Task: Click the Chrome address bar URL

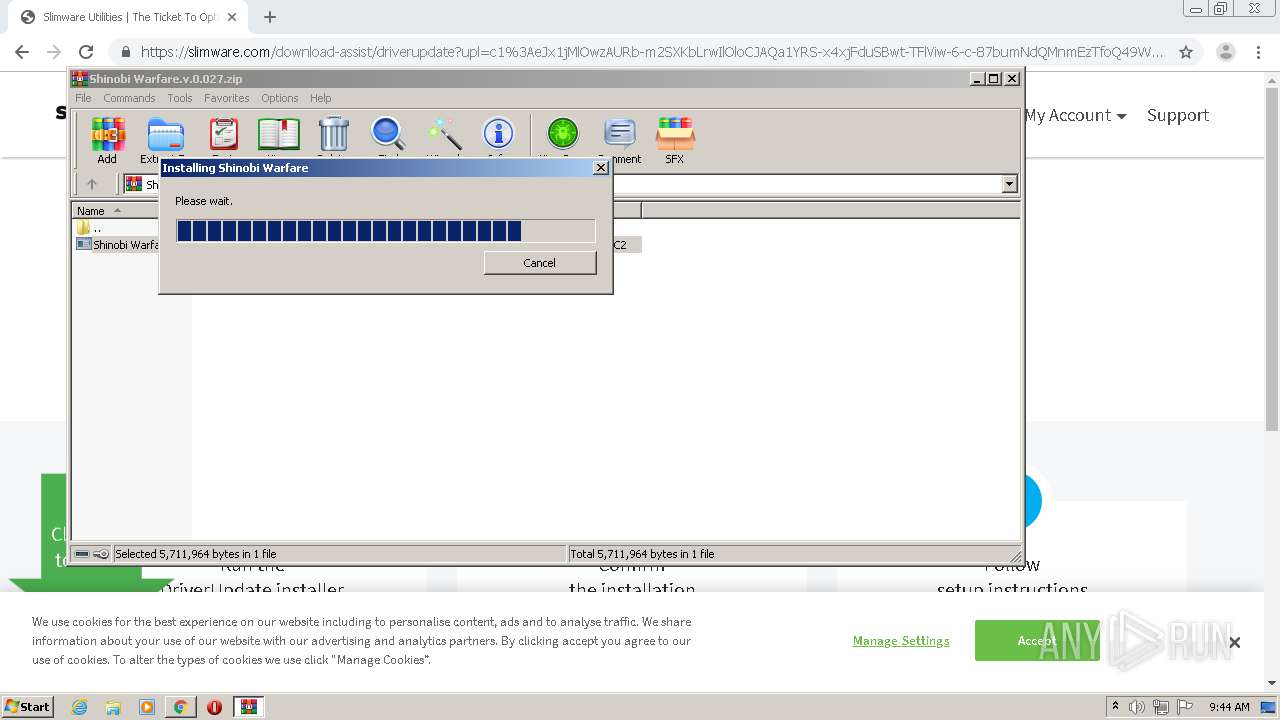Action: click(651, 52)
